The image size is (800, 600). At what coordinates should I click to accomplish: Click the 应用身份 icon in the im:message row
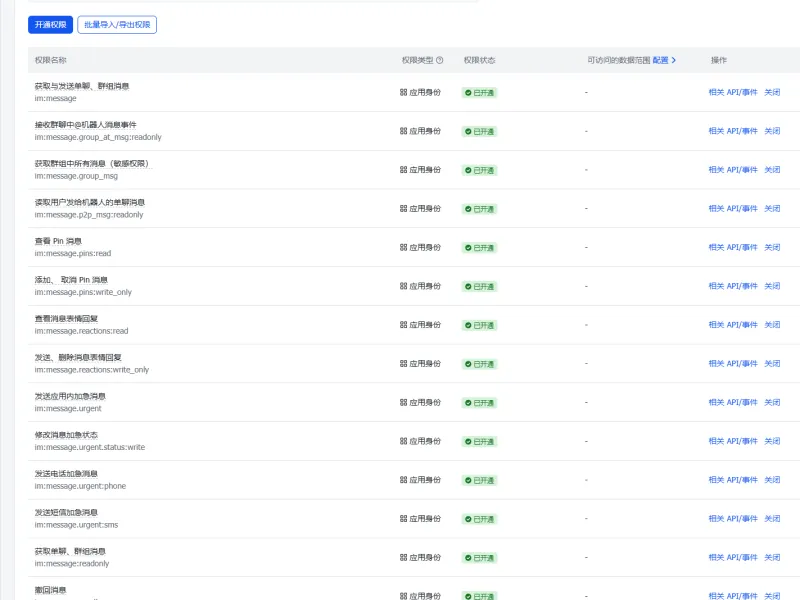[x=404, y=92]
